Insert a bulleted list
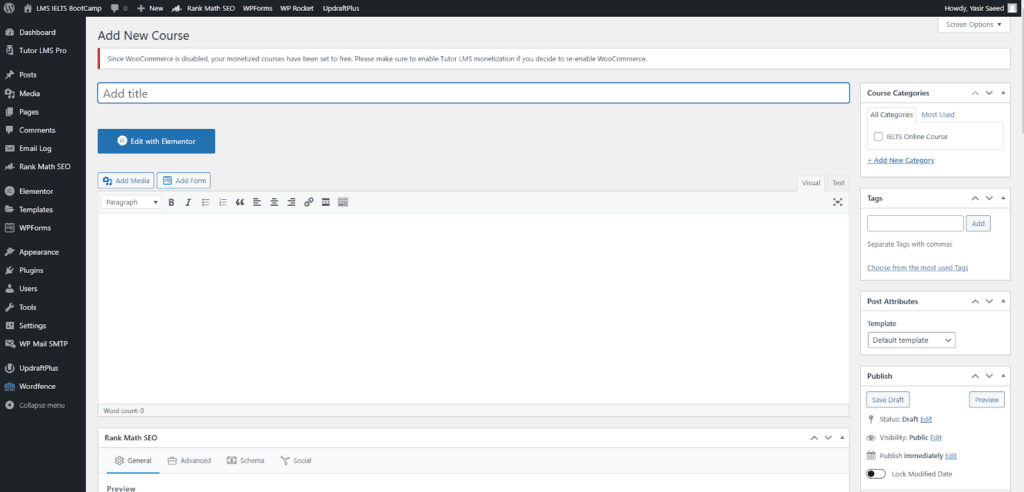Viewport: 1024px width, 492px height. tap(206, 203)
